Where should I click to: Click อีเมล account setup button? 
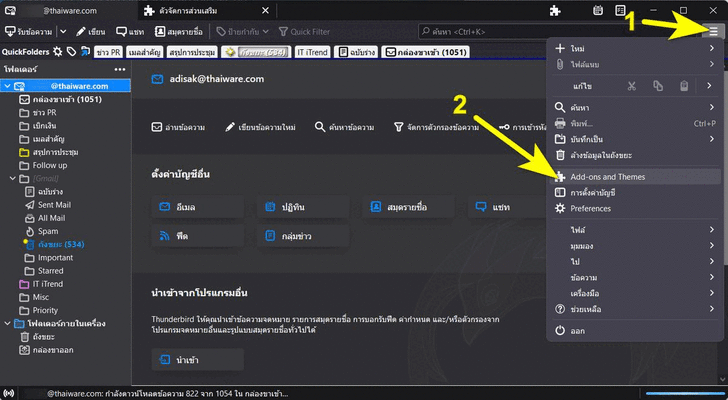click(x=197, y=207)
